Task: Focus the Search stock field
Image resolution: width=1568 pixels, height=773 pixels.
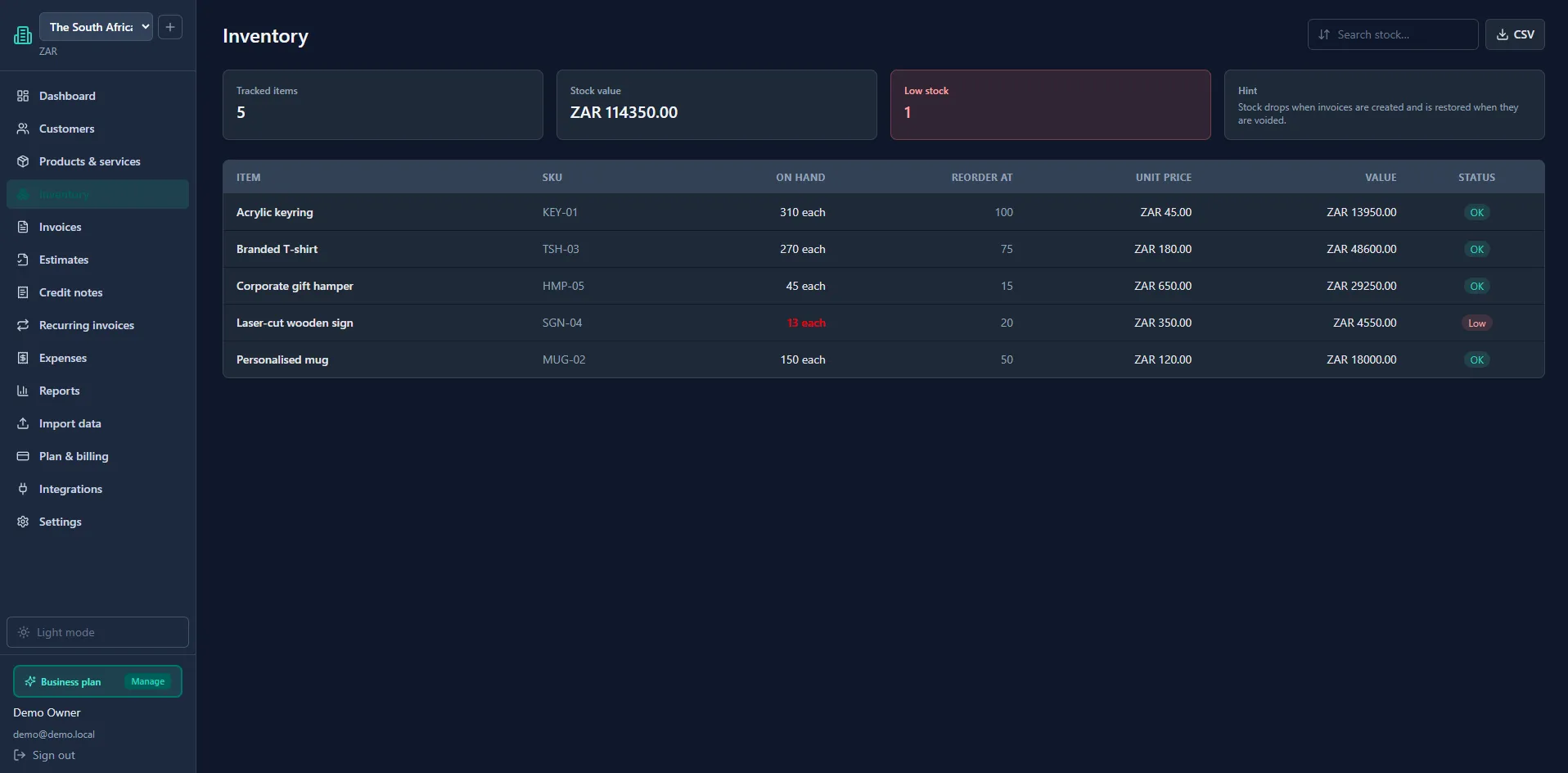Action: tap(1393, 34)
